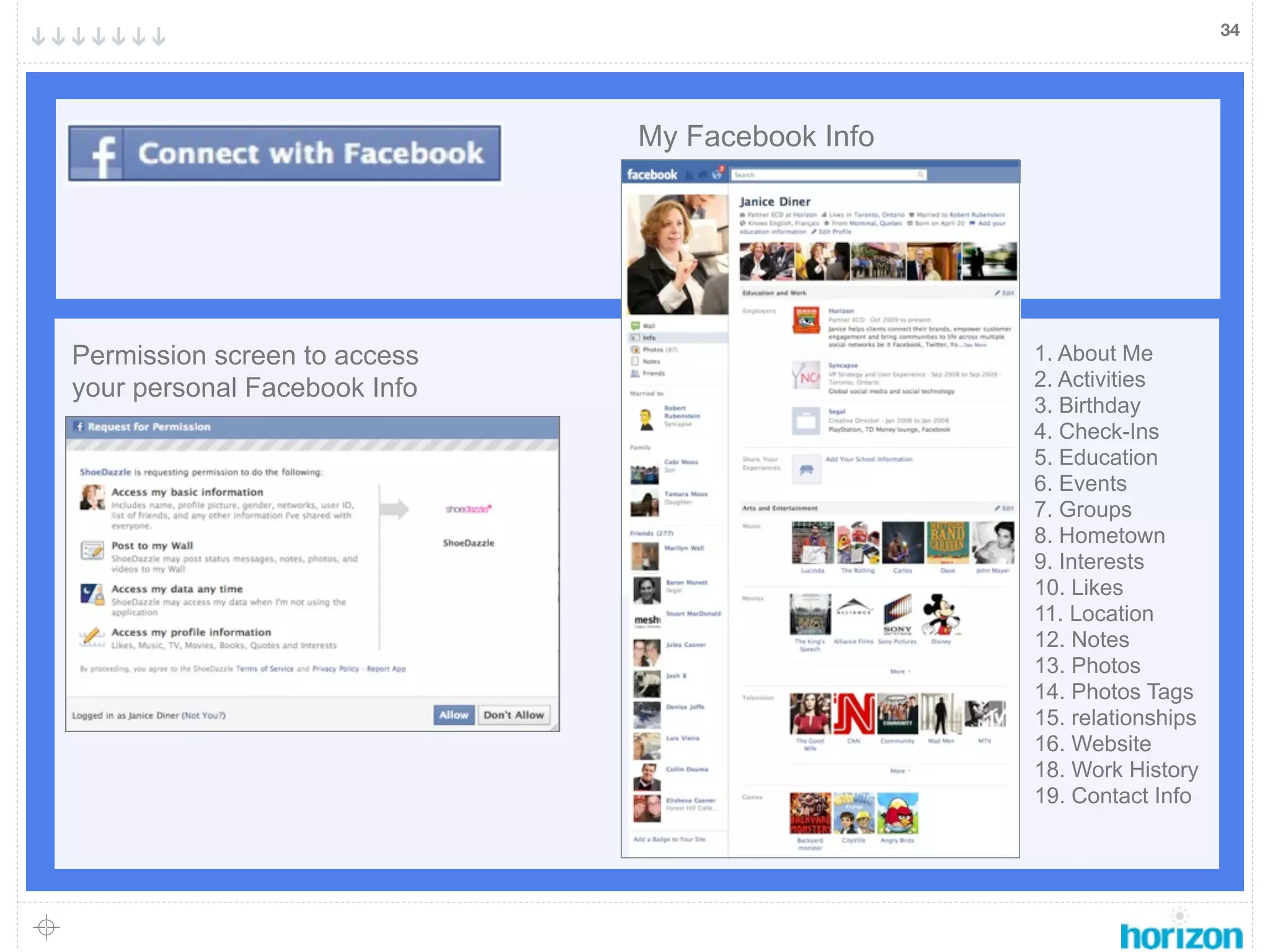This screenshot has height=952, width=1270.
Task: Open The King's Speech movie thumbnail
Action: pyautogui.click(x=810, y=614)
